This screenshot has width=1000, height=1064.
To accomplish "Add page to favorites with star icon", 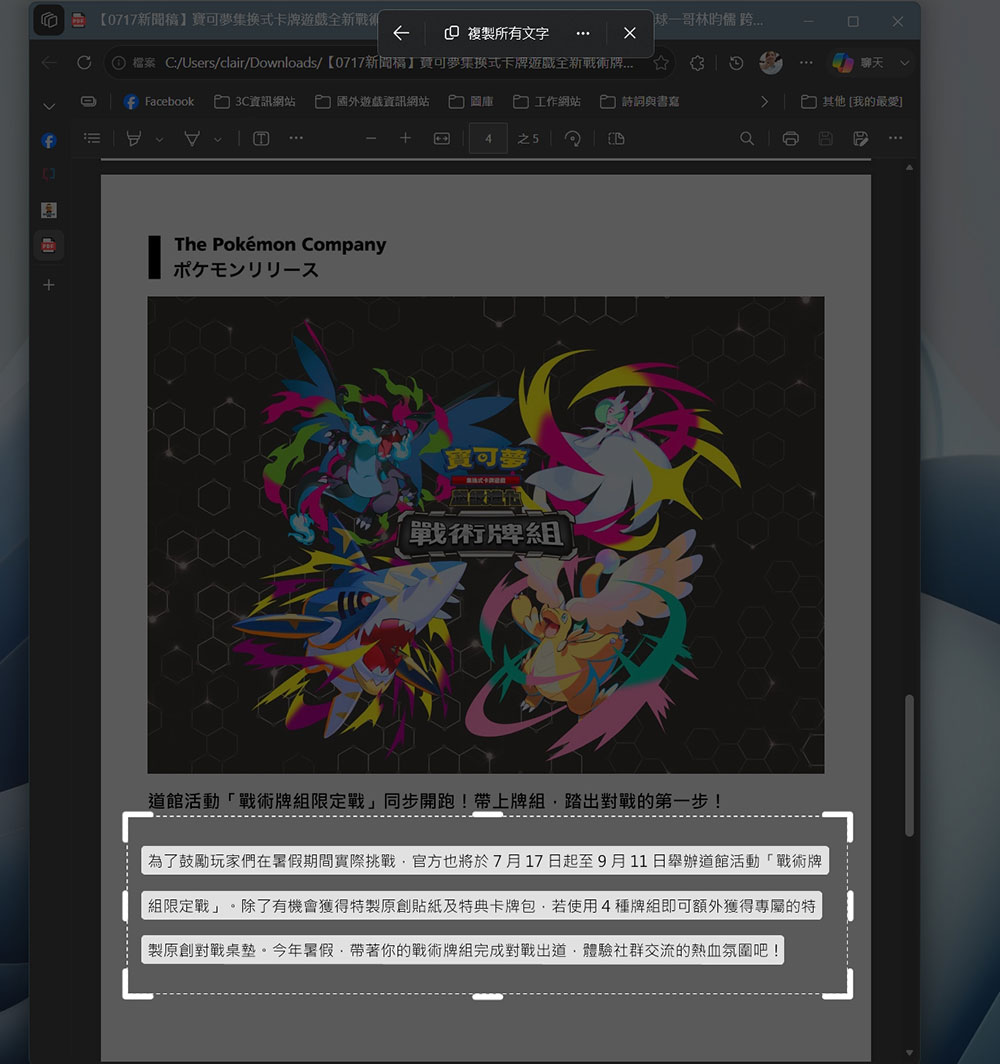I will (661, 63).
